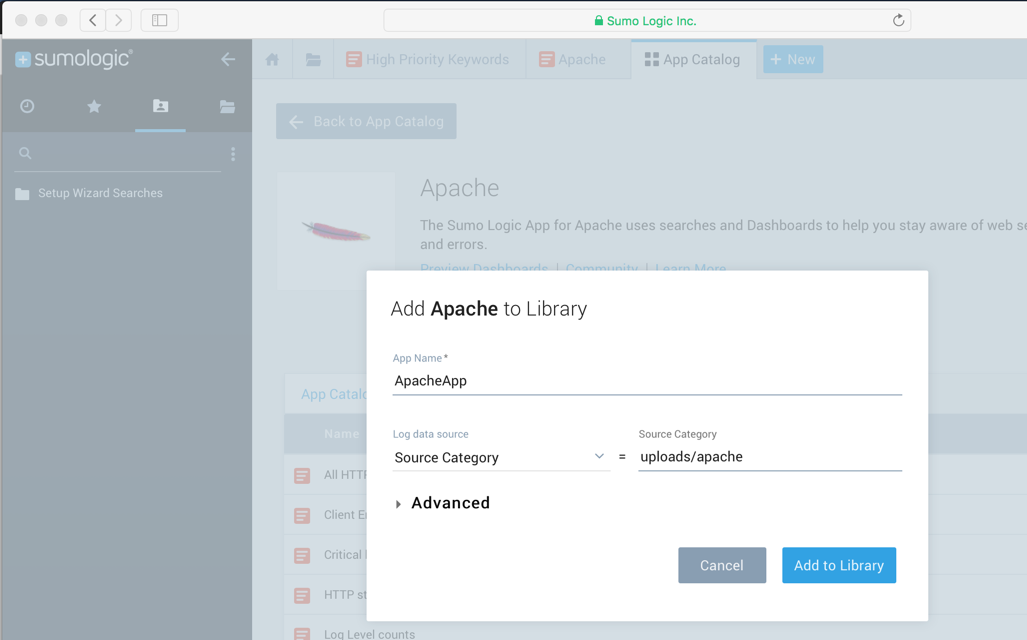Toggle the browser sidebar view button
Viewport: 1027px width, 640px height.
[159, 20]
